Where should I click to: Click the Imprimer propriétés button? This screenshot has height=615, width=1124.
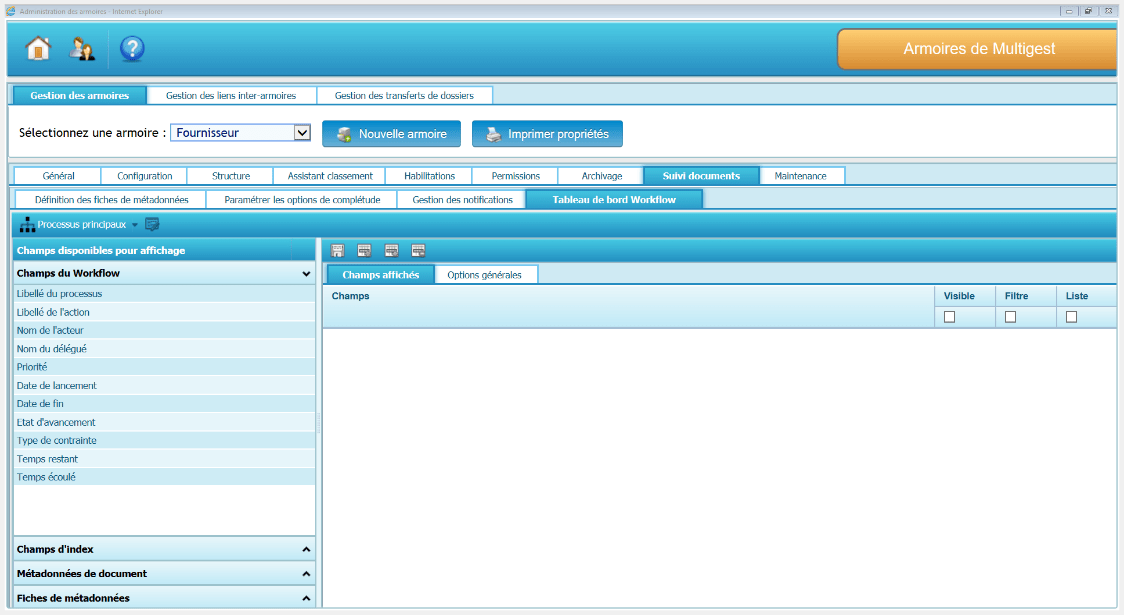547,133
